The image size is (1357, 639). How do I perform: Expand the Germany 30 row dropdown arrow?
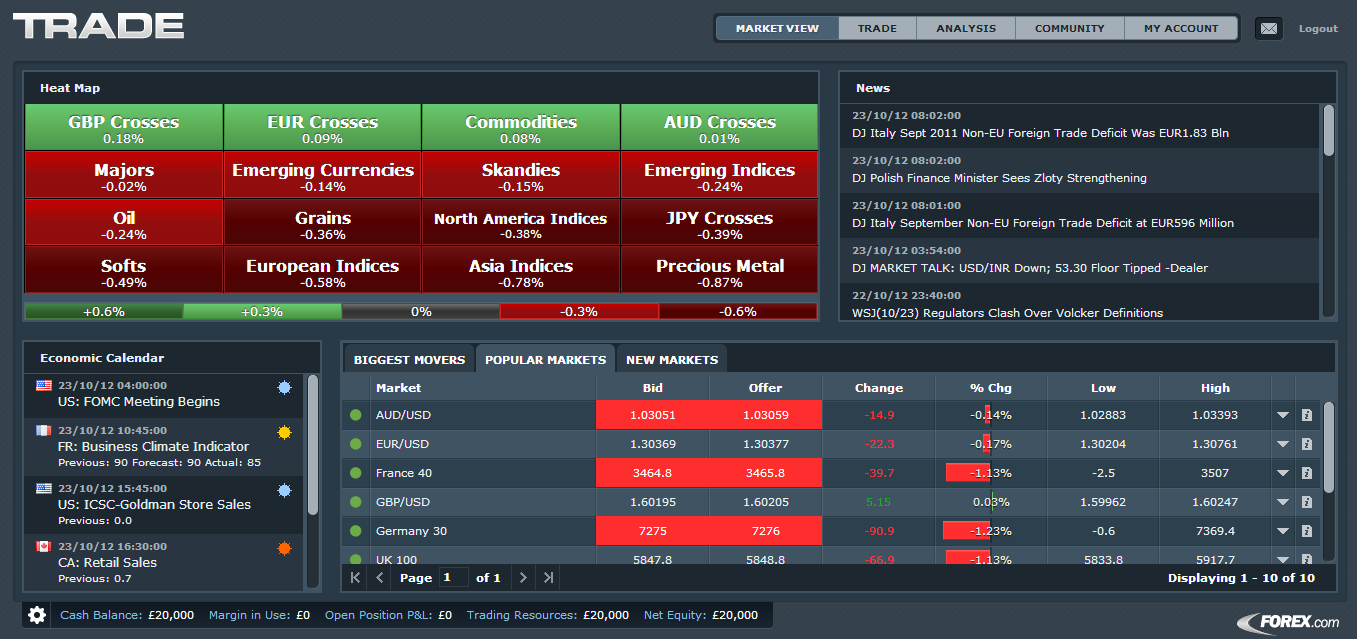pos(1283,531)
